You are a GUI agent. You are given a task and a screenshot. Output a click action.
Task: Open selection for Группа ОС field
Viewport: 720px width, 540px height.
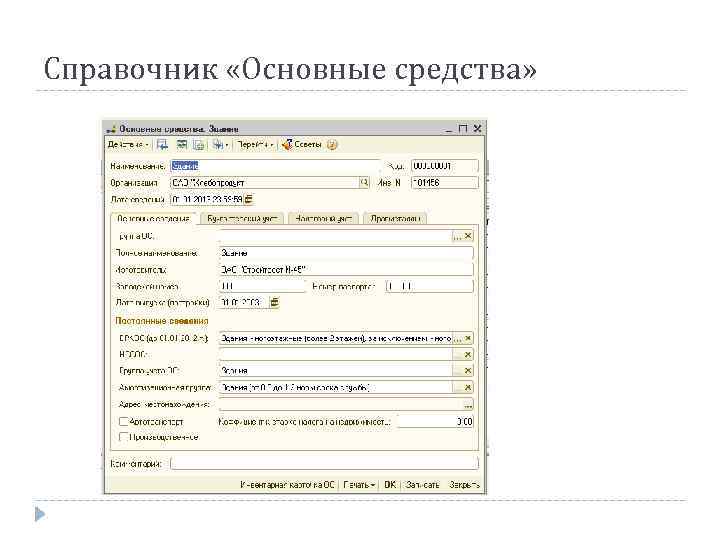[457, 236]
